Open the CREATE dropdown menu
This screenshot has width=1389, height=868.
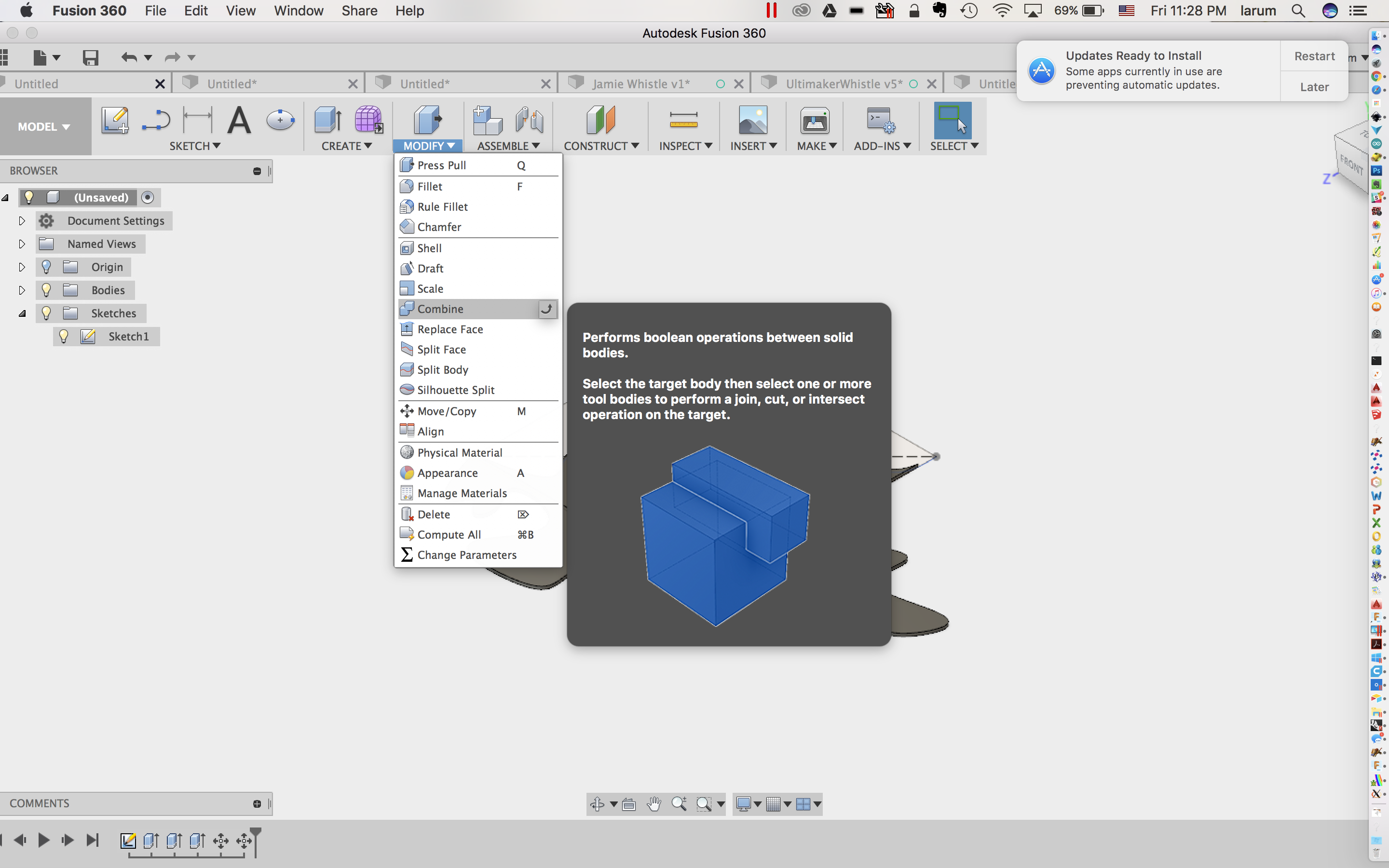(347, 146)
